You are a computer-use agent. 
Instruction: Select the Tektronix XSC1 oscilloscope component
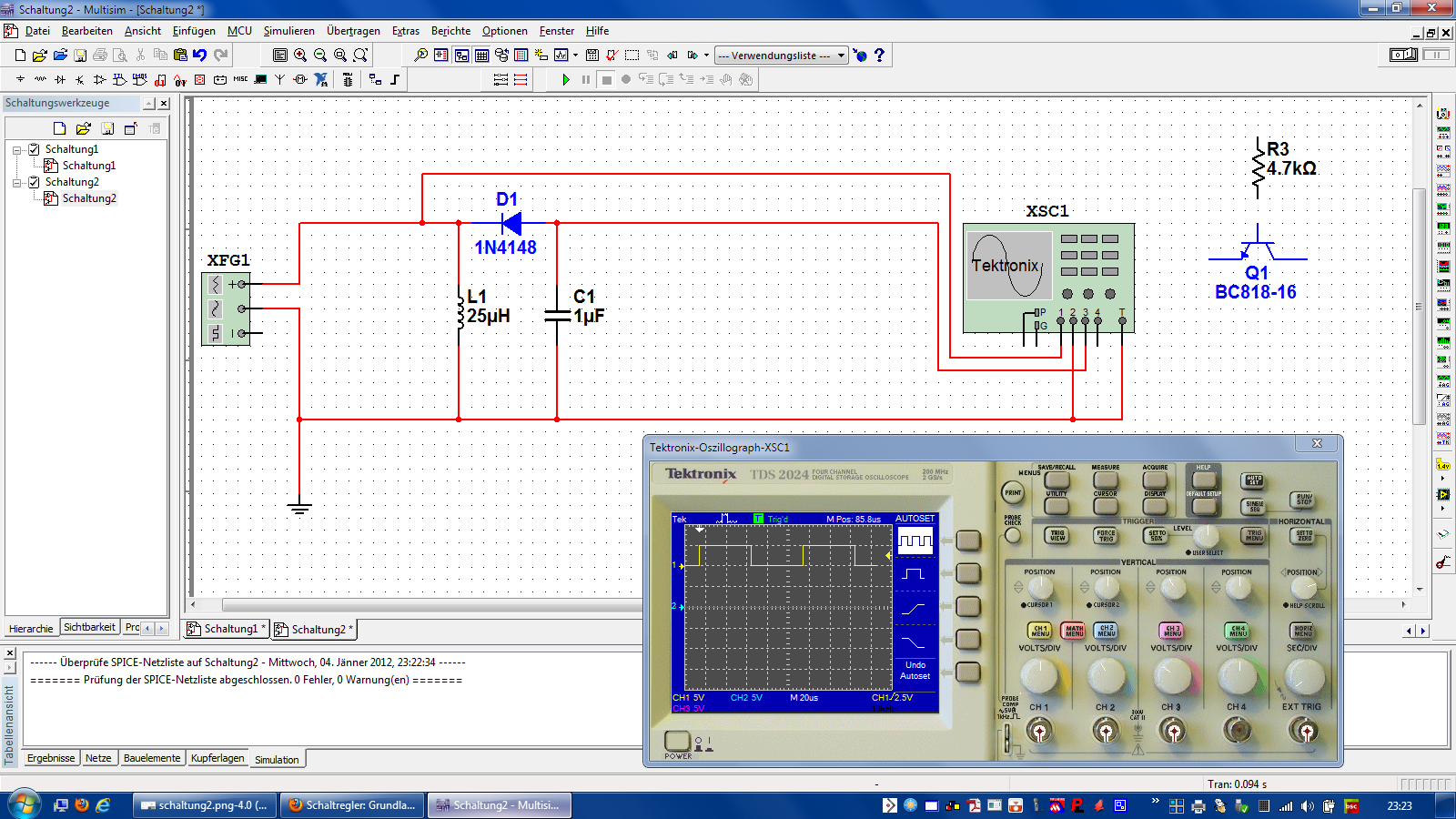tap(1048, 278)
